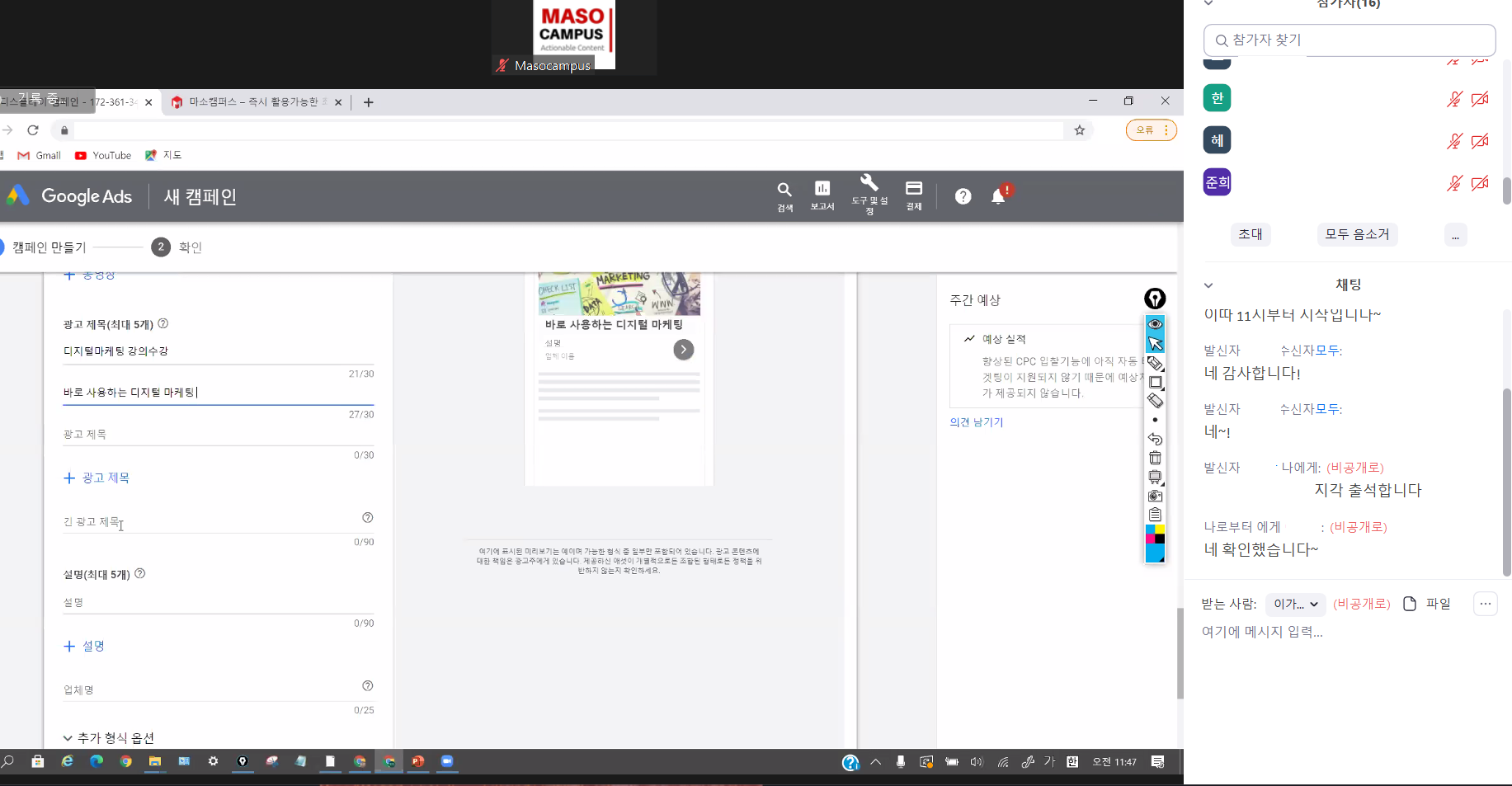Click the undo arrow in annotation toolbar
Viewport: 1512px width, 786px height.
point(1155,439)
